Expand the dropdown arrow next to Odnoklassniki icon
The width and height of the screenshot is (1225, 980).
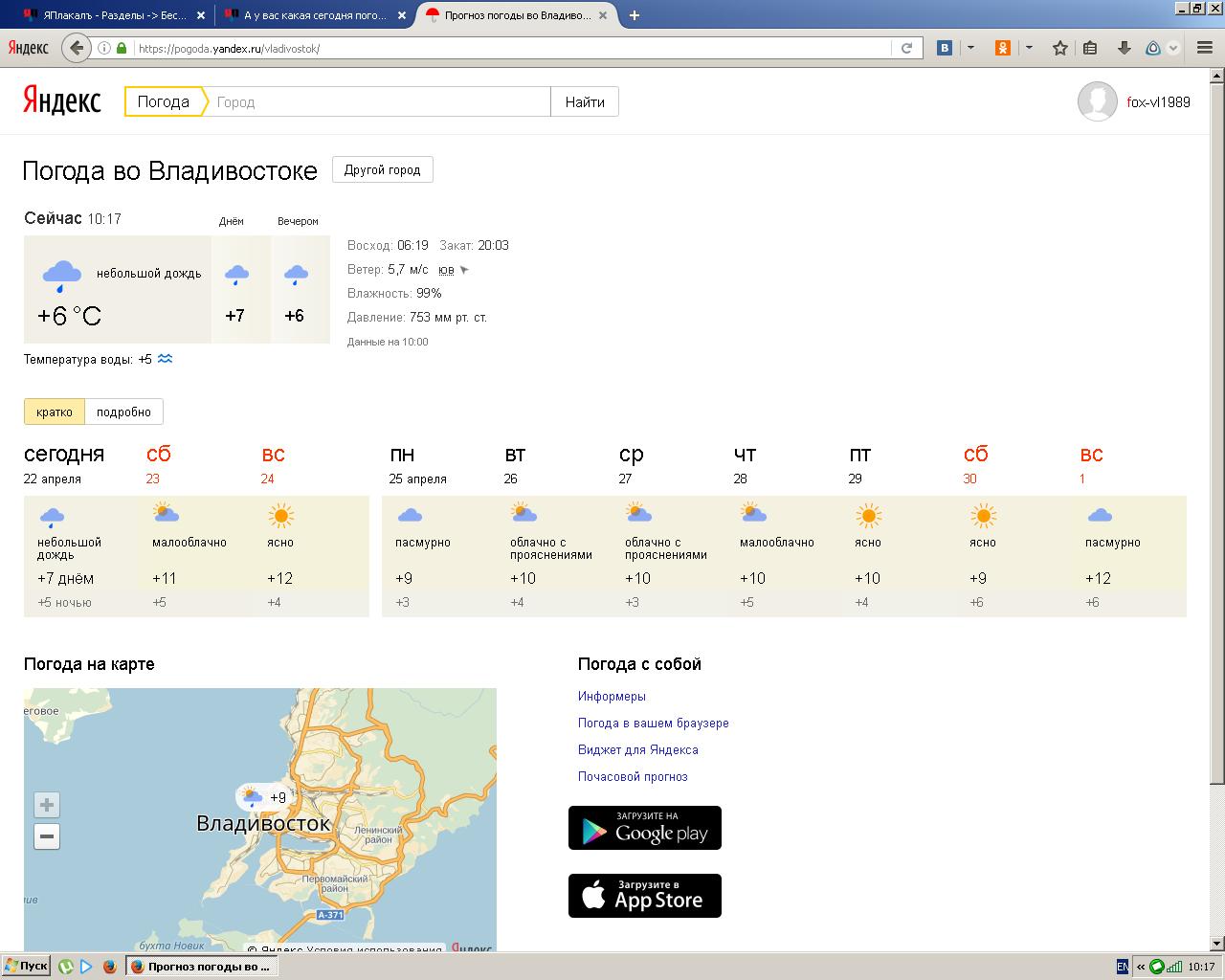[x=1029, y=48]
